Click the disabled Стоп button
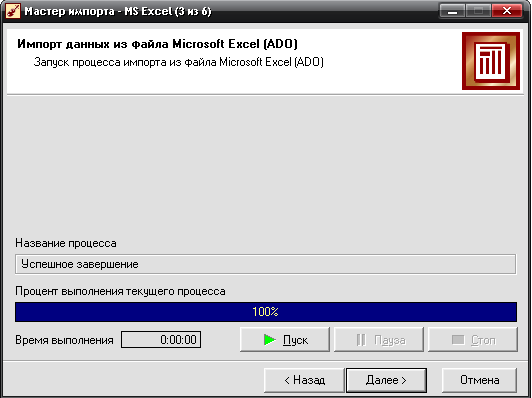This screenshot has width=532, height=398. coord(473,339)
